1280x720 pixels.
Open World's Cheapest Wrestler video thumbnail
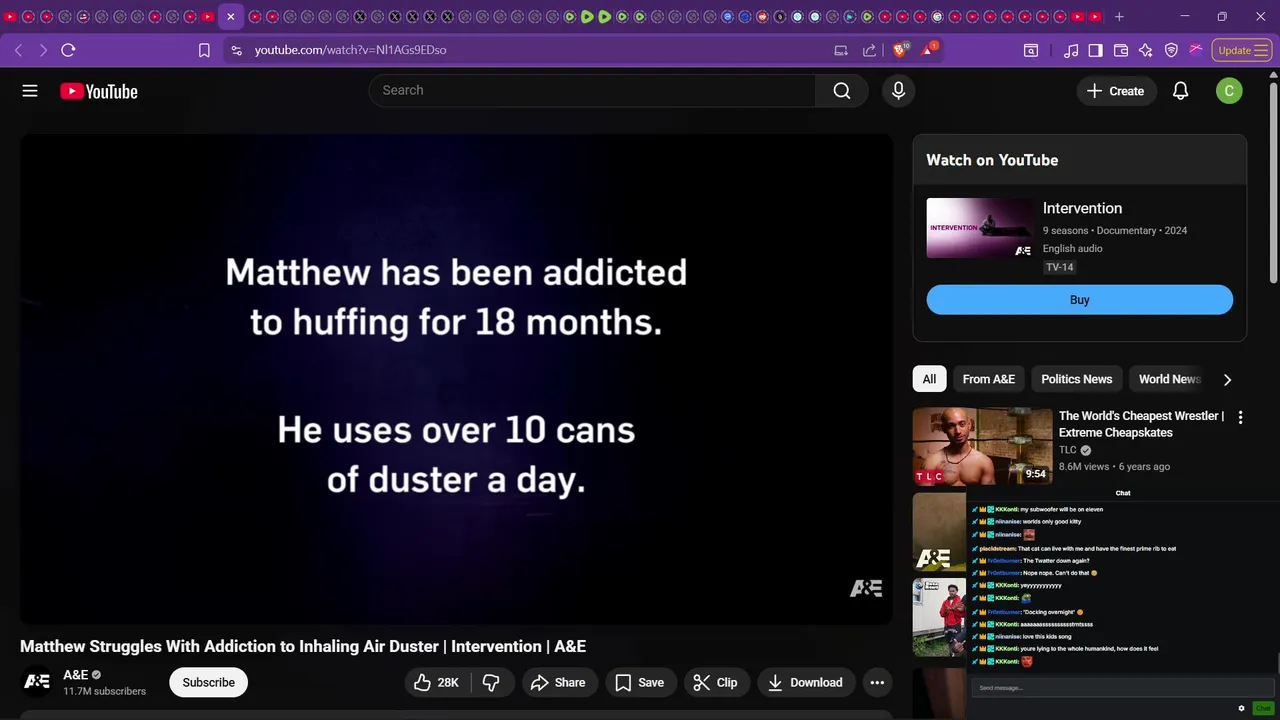pos(982,446)
